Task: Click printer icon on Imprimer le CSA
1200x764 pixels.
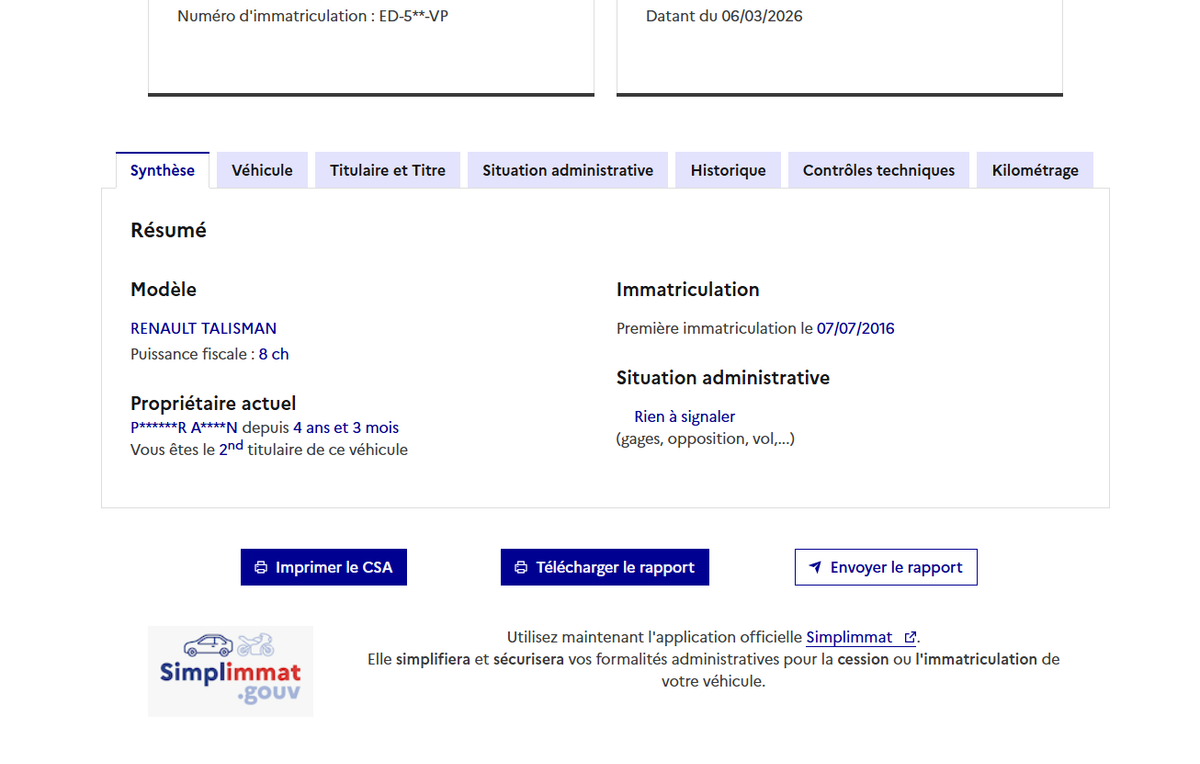Action: pos(261,567)
